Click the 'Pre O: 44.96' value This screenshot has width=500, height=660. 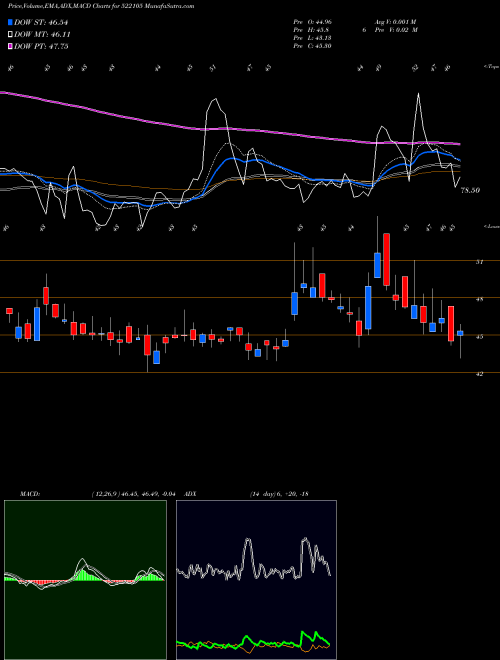[x=313, y=22]
